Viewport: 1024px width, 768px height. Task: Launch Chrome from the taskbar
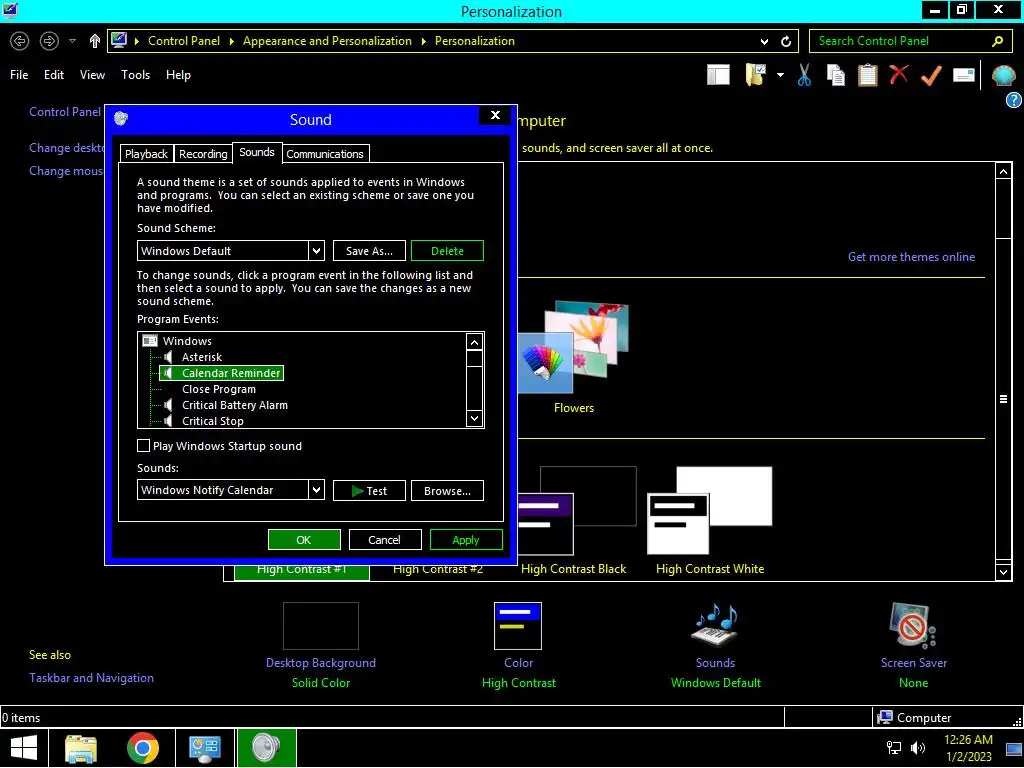[x=143, y=748]
